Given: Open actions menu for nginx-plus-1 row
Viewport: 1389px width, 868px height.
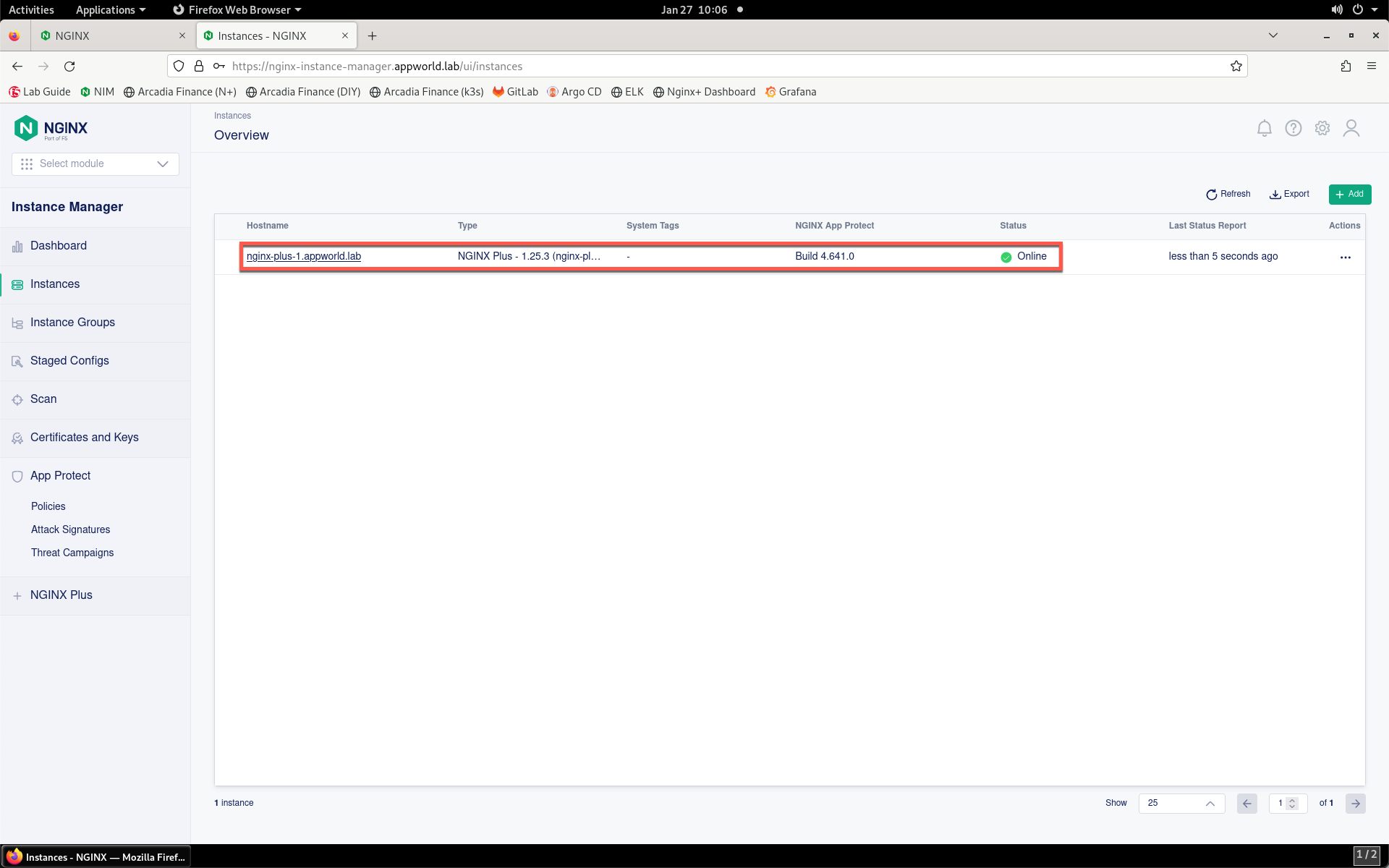Looking at the screenshot, I should (x=1345, y=257).
